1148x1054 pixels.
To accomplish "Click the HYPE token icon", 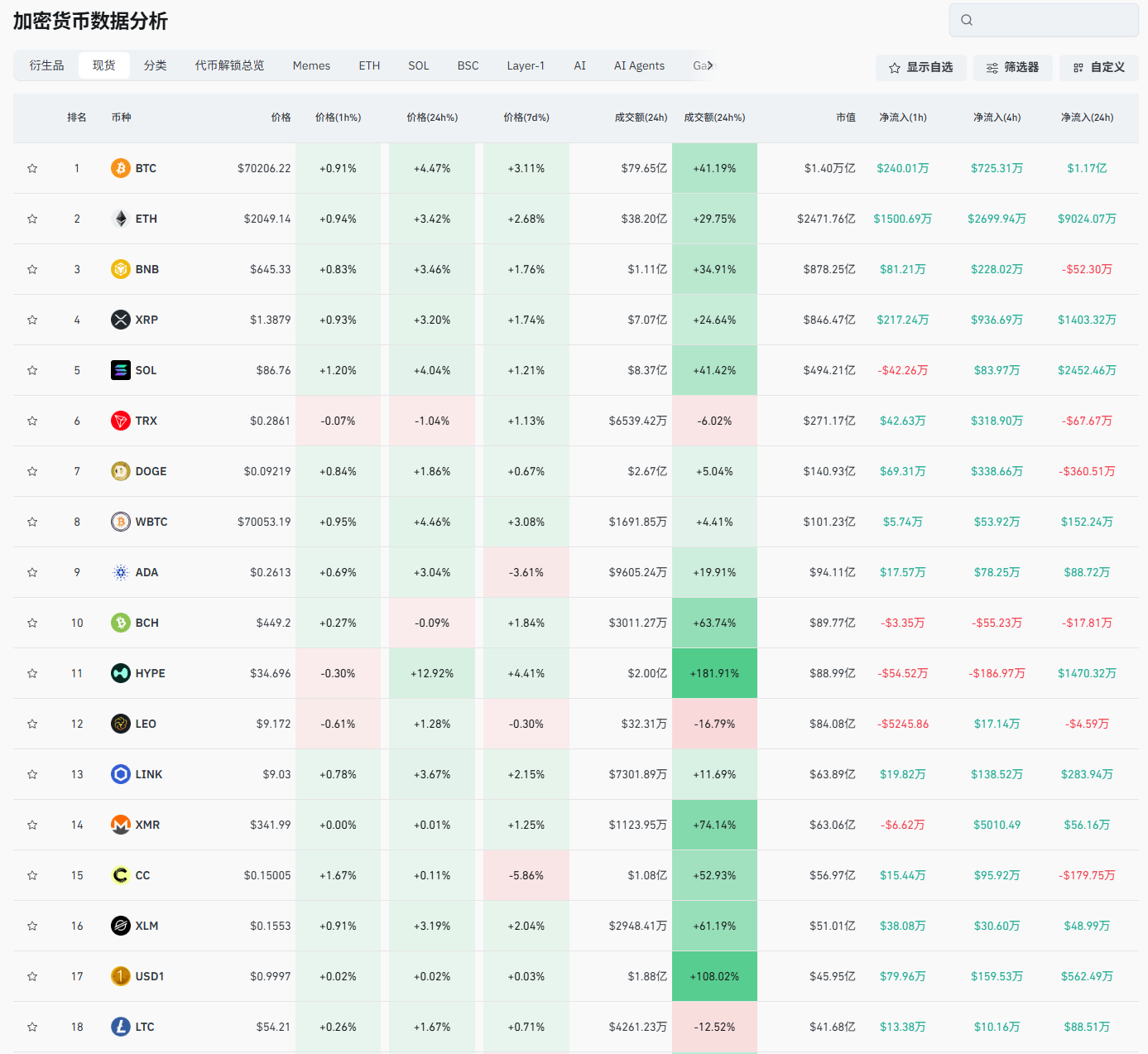I will pos(121,673).
